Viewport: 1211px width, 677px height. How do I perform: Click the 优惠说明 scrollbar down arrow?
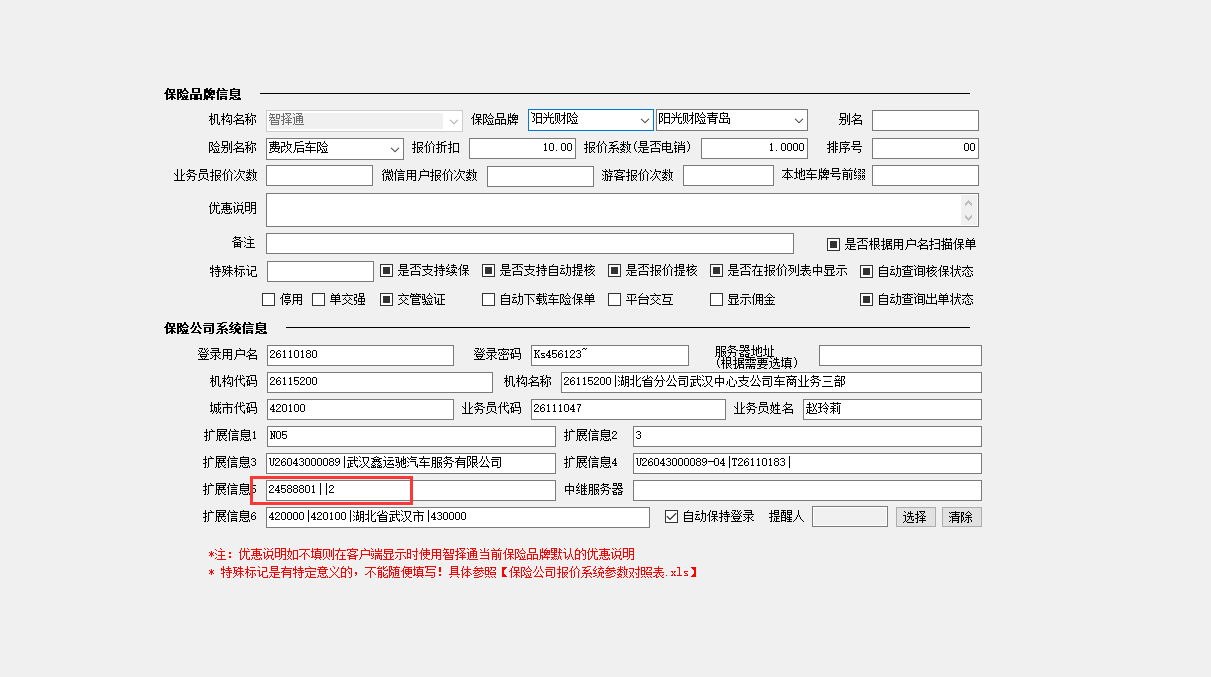(x=968, y=218)
